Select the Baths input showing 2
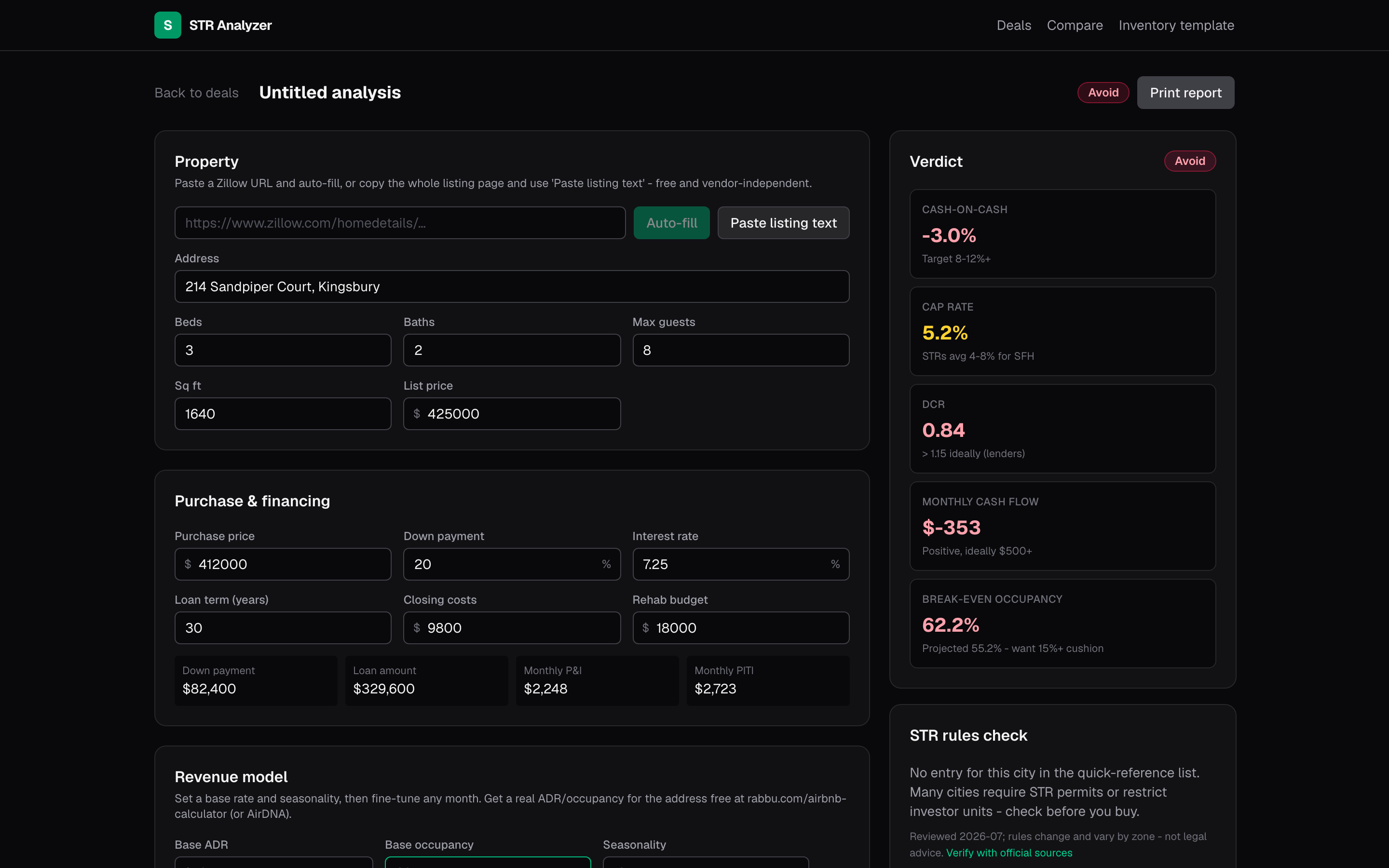 click(512, 350)
